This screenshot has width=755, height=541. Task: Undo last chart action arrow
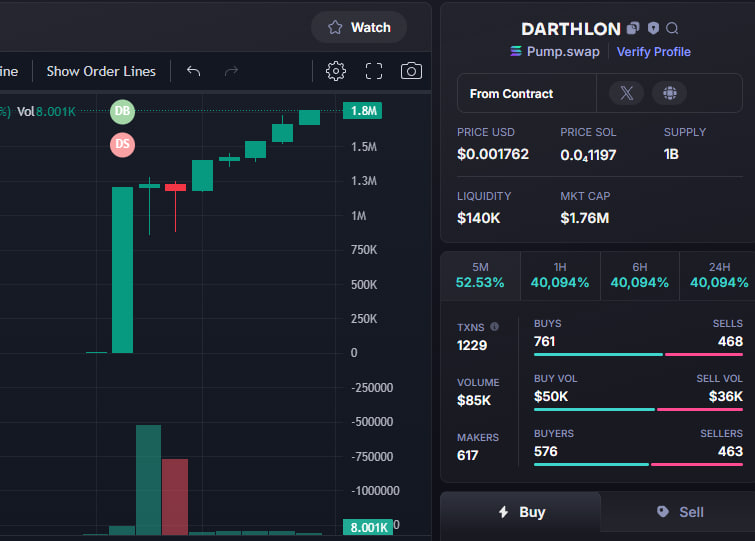(194, 71)
